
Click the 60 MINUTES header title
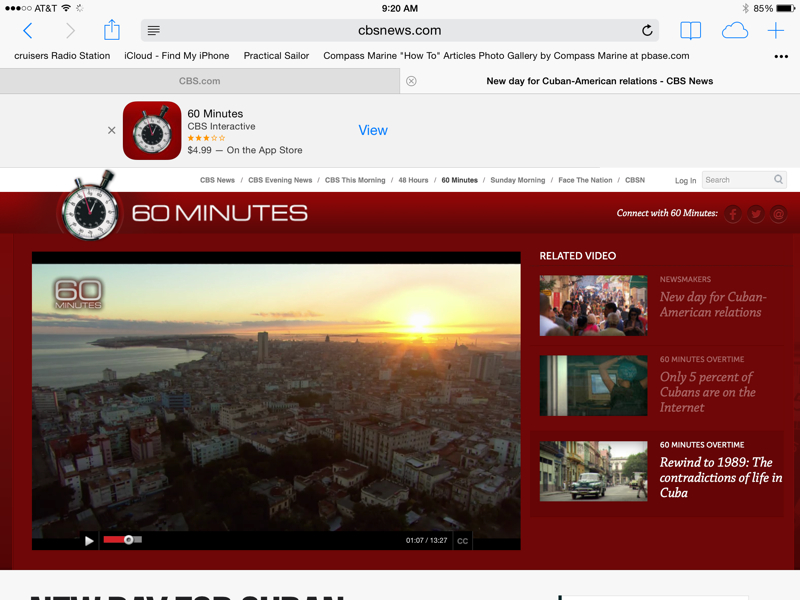220,213
